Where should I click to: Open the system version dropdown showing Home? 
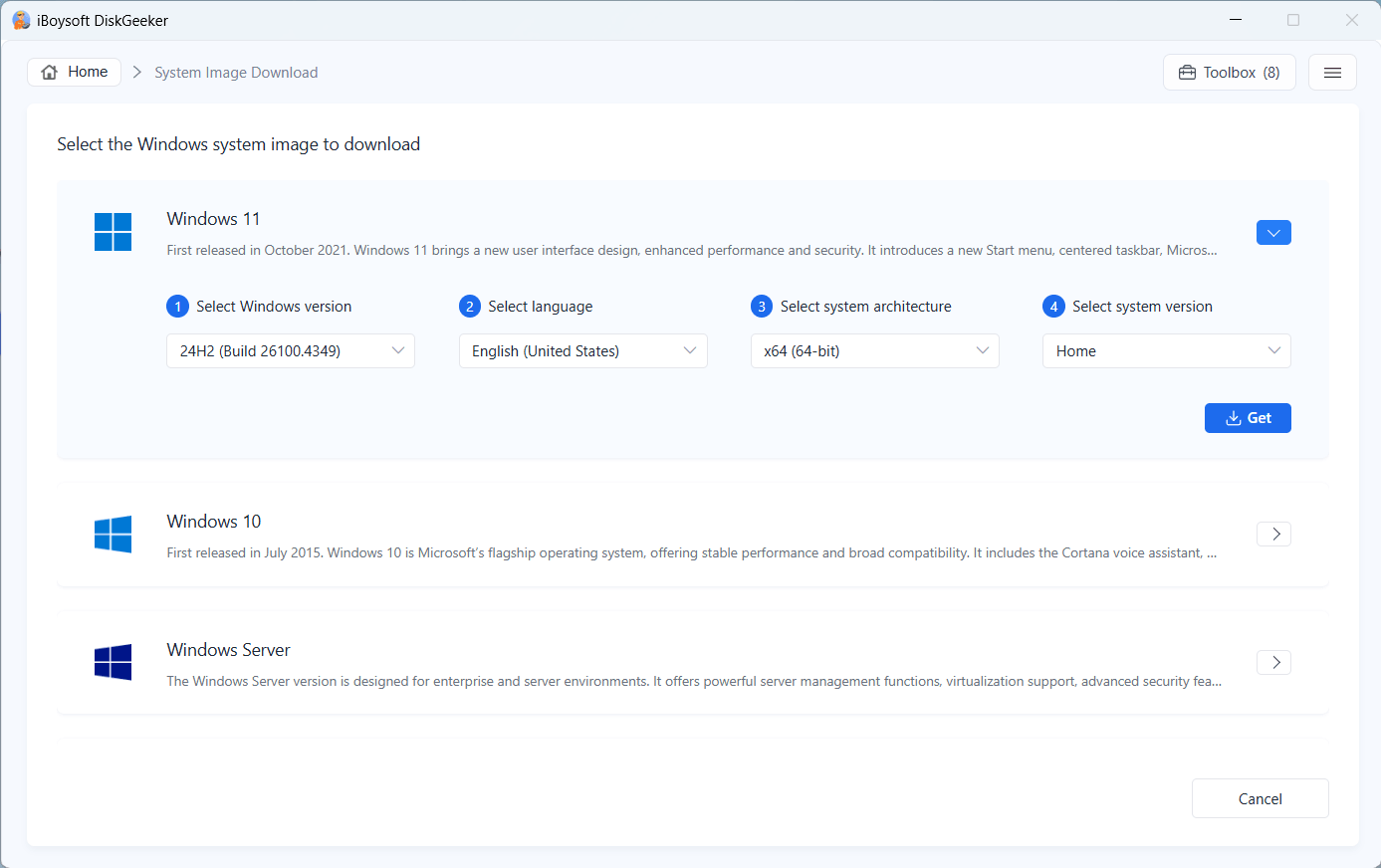(1167, 351)
